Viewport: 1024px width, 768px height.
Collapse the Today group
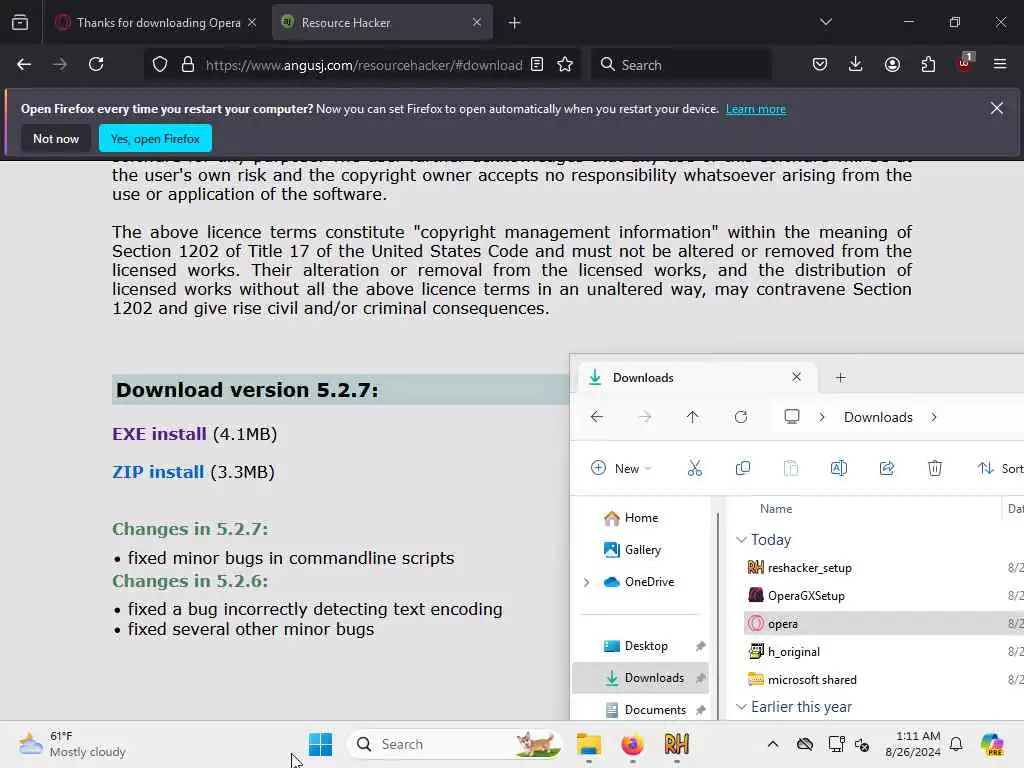[741, 539]
